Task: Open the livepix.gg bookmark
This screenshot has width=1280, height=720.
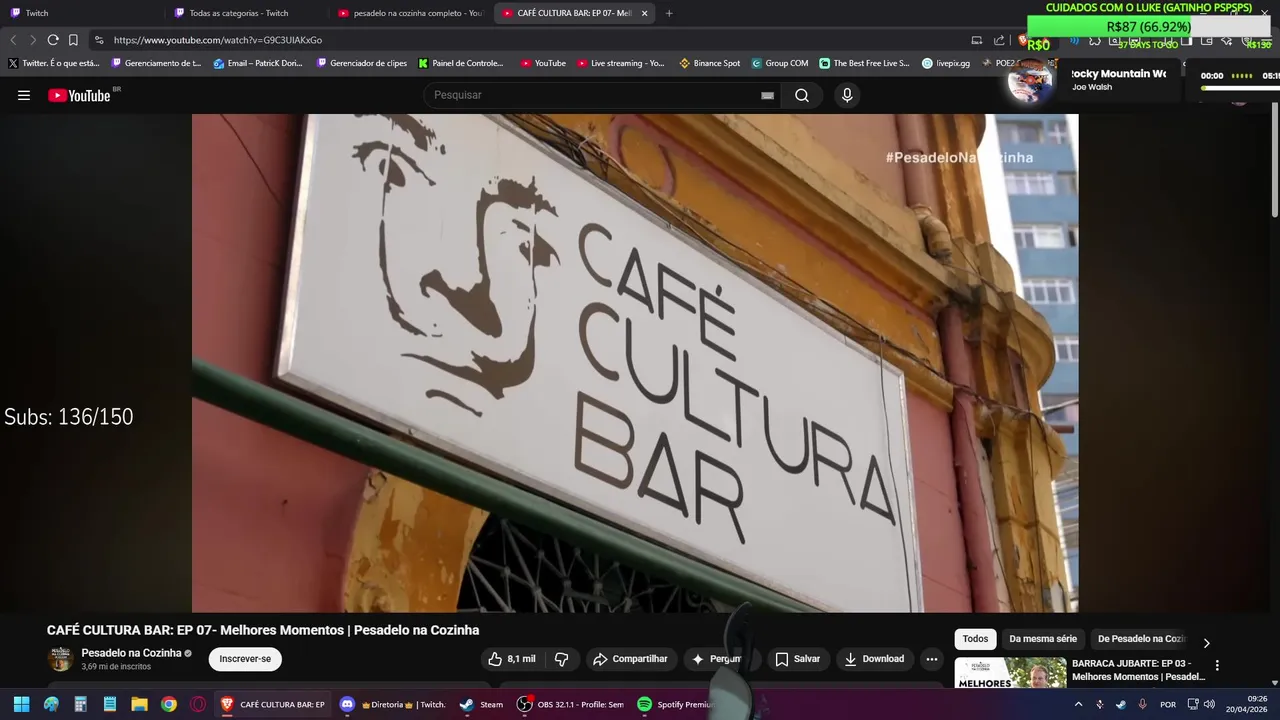Action: [946, 63]
